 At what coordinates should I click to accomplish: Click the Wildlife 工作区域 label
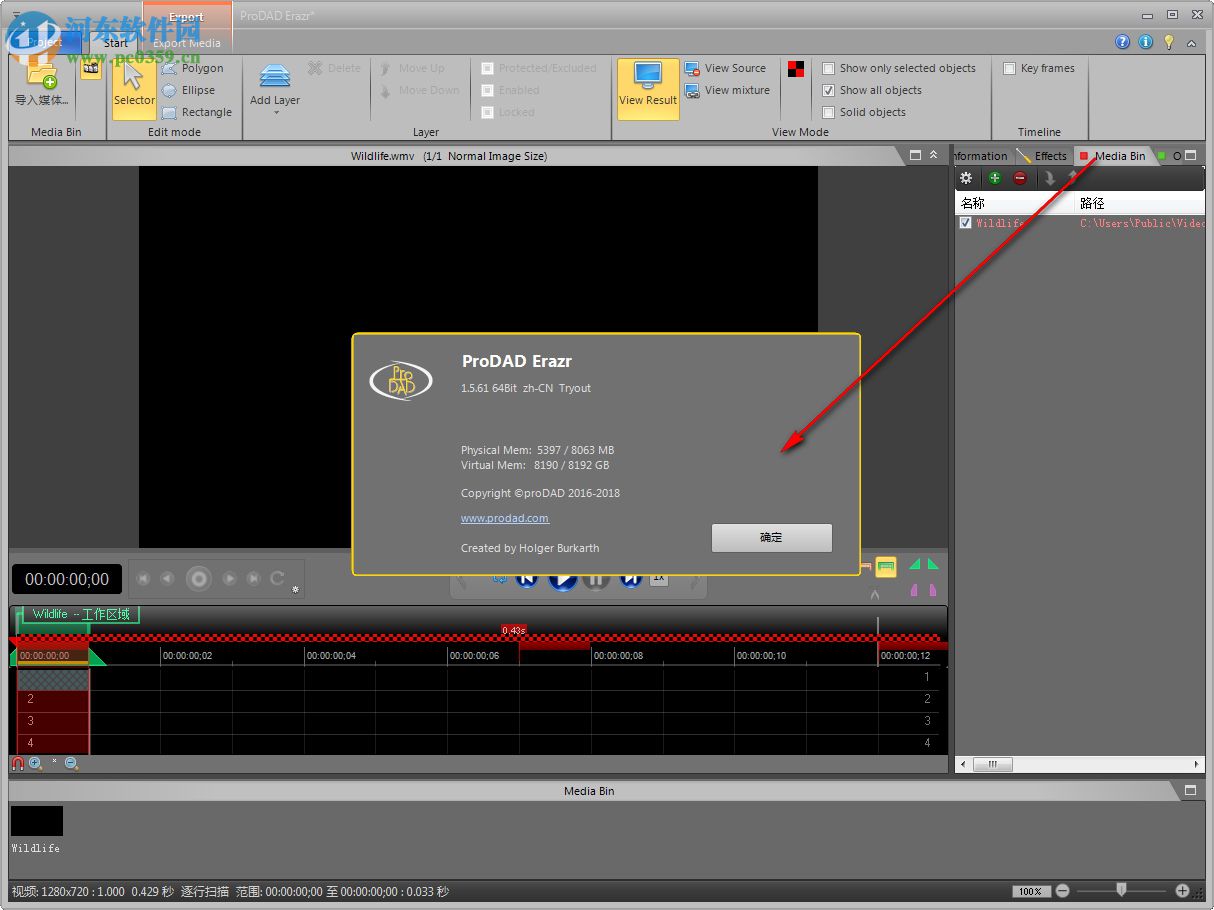pyautogui.click(x=81, y=614)
